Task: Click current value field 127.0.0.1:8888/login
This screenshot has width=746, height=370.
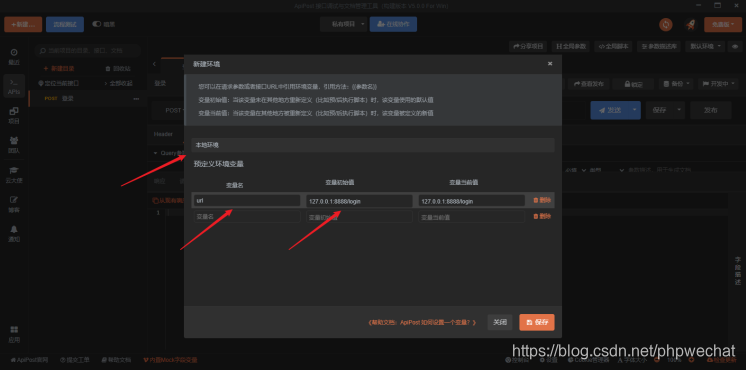Action: 471,201
